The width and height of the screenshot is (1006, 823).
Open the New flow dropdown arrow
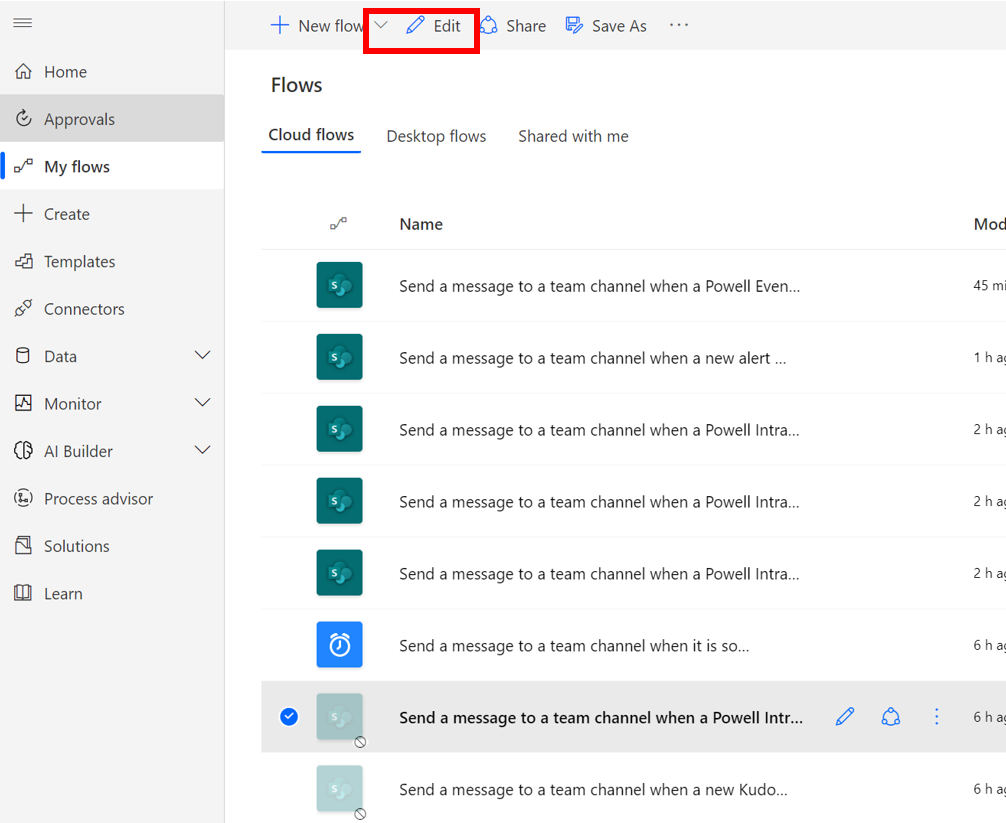tap(381, 26)
